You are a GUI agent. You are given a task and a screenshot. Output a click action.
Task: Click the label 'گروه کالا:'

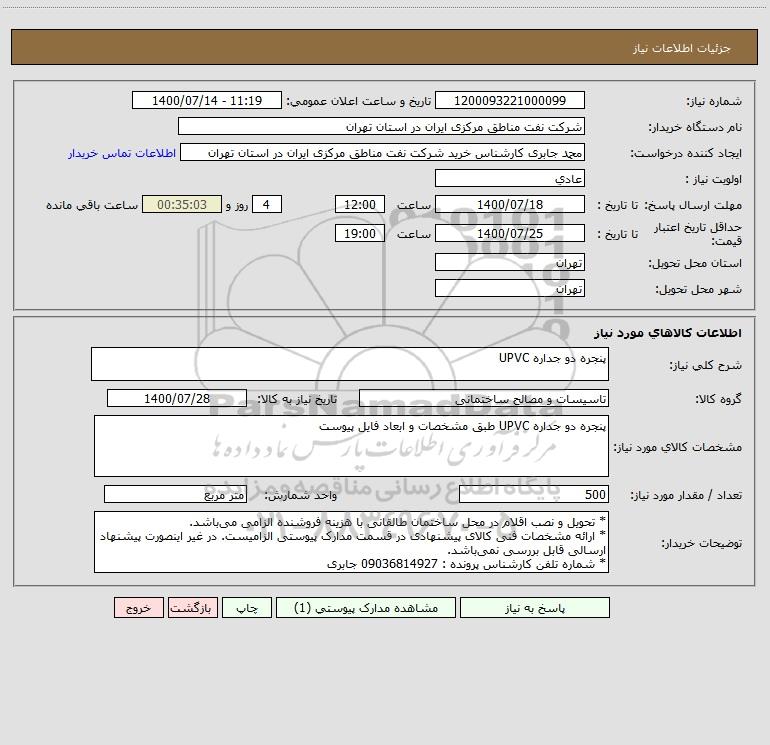point(718,399)
